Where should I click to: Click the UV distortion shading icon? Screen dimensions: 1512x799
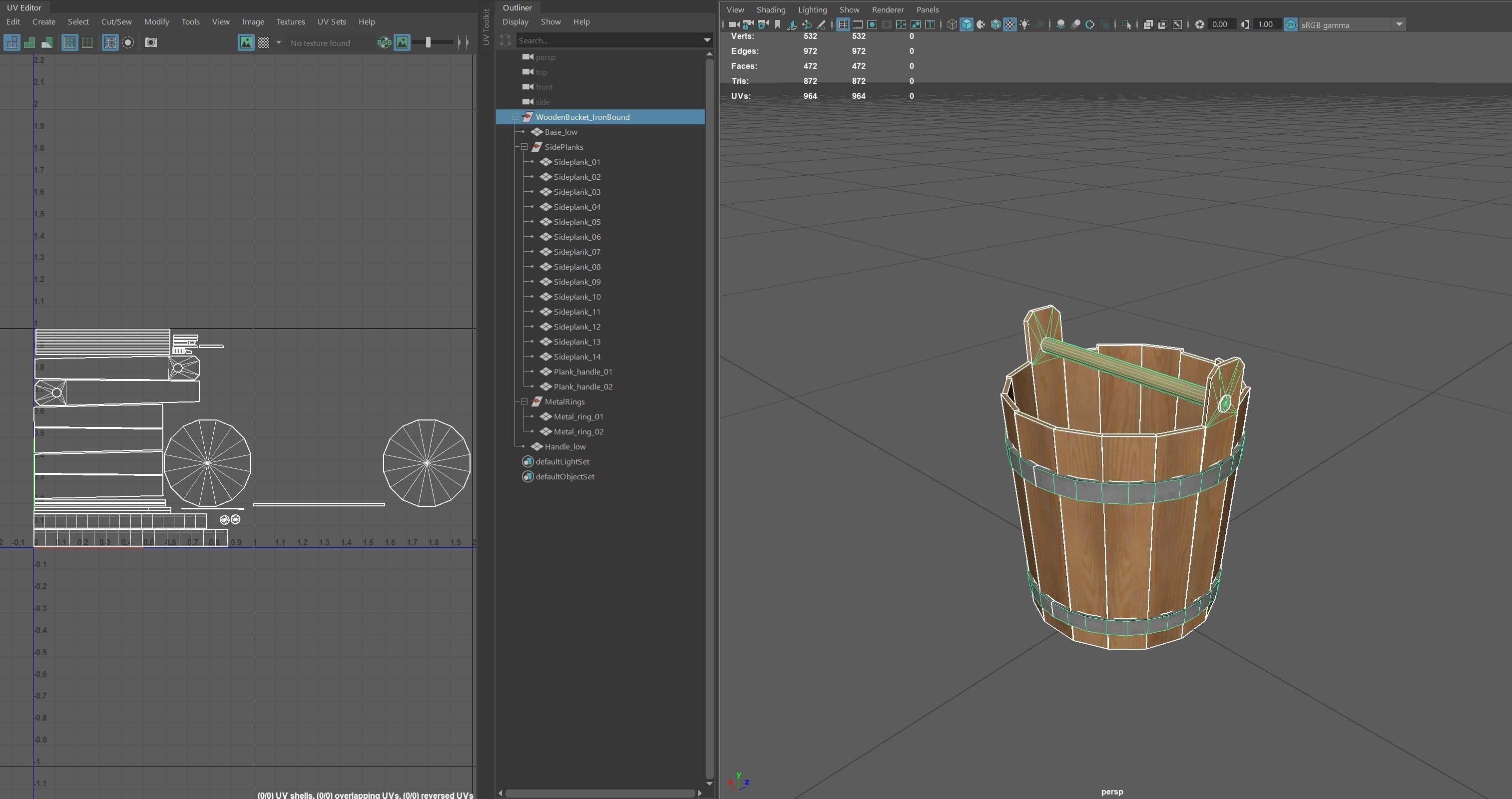(47, 42)
